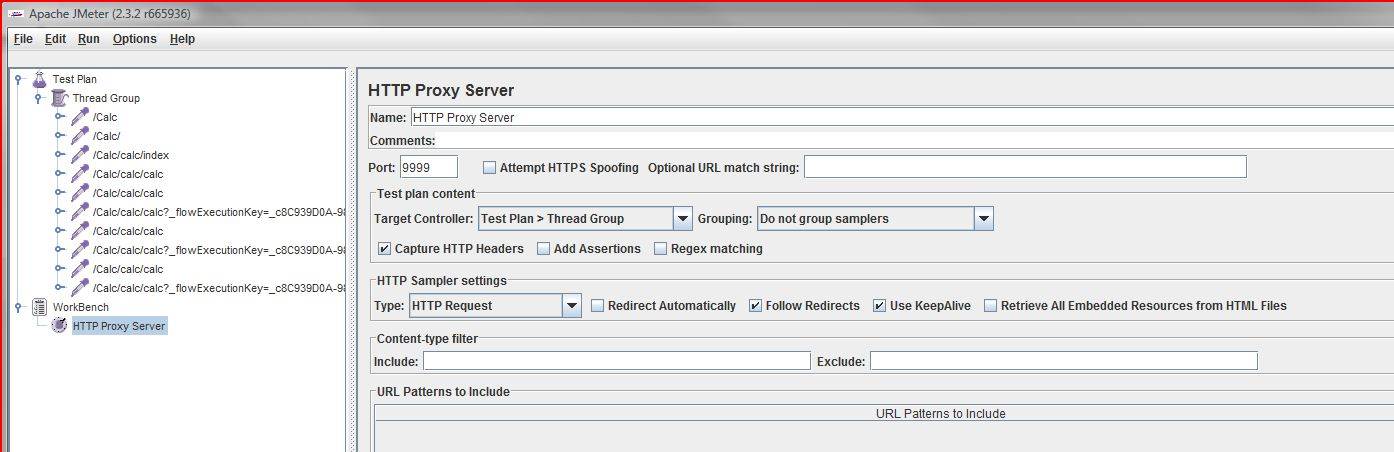This screenshot has height=452, width=1394.
Task: Click the Name field containing HTTP Proxy Server
Action: click(x=902, y=117)
